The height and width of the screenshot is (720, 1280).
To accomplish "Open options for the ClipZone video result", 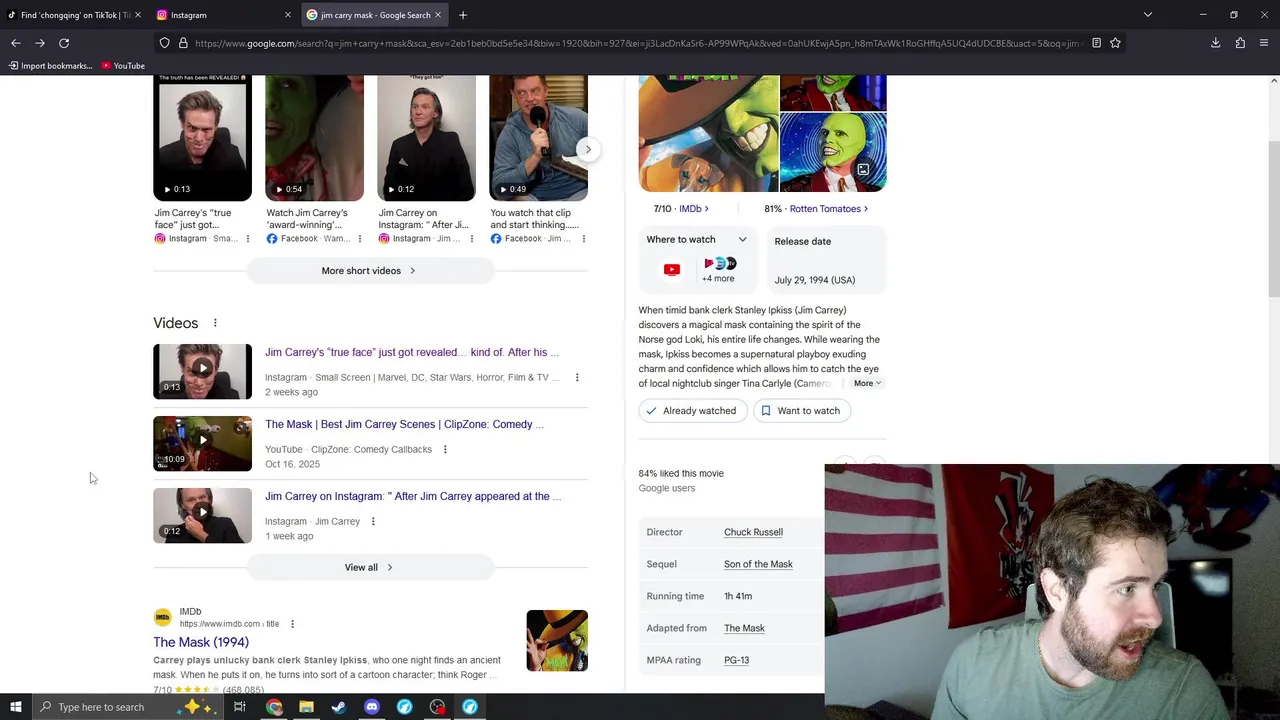I will tap(445, 450).
